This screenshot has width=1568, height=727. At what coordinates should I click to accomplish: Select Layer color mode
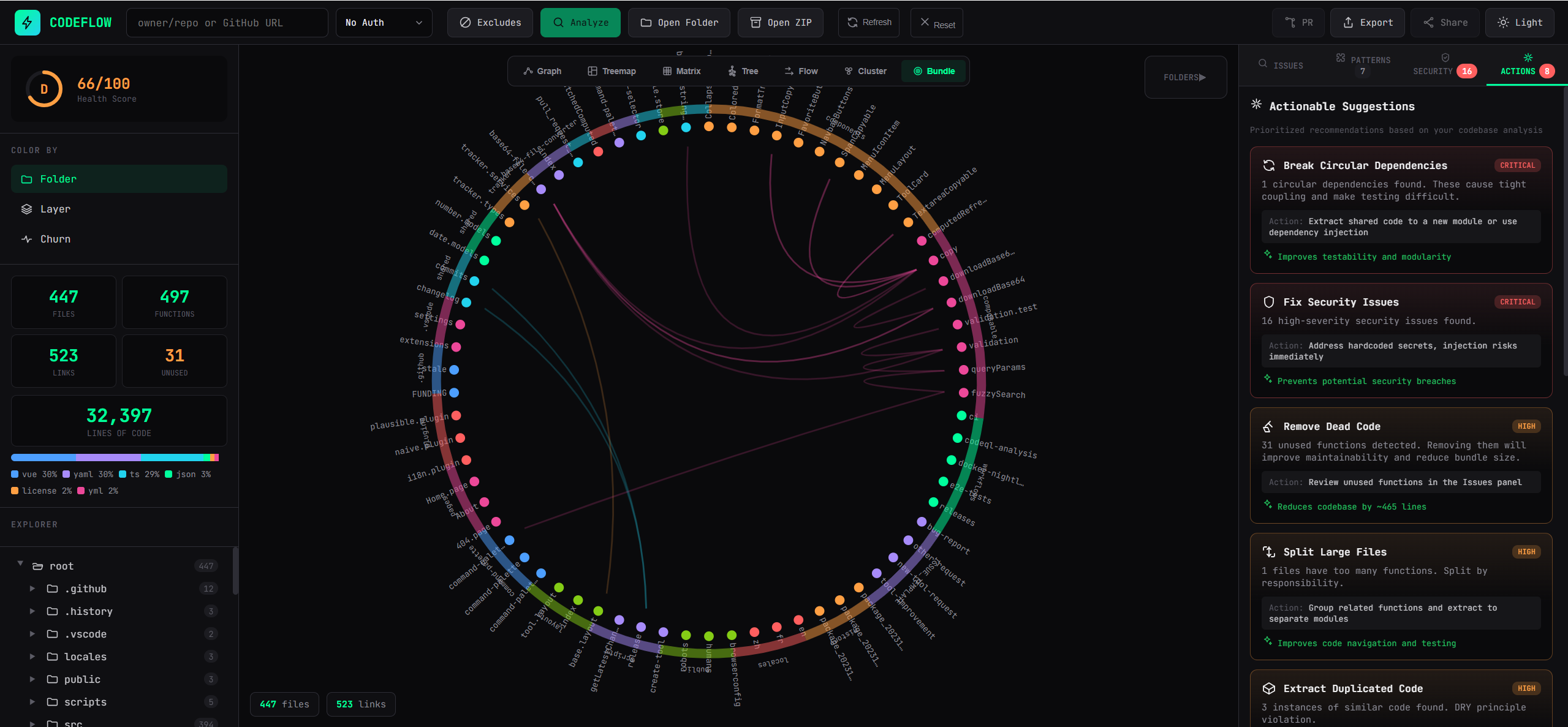[x=119, y=209]
